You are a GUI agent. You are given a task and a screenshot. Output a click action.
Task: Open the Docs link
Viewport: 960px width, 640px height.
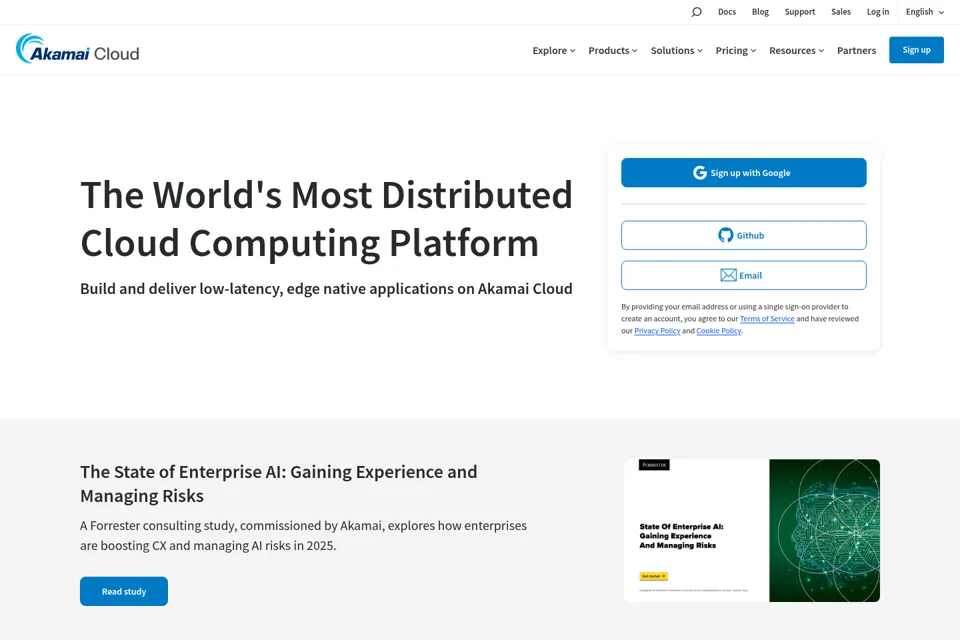pyautogui.click(x=727, y=12)
